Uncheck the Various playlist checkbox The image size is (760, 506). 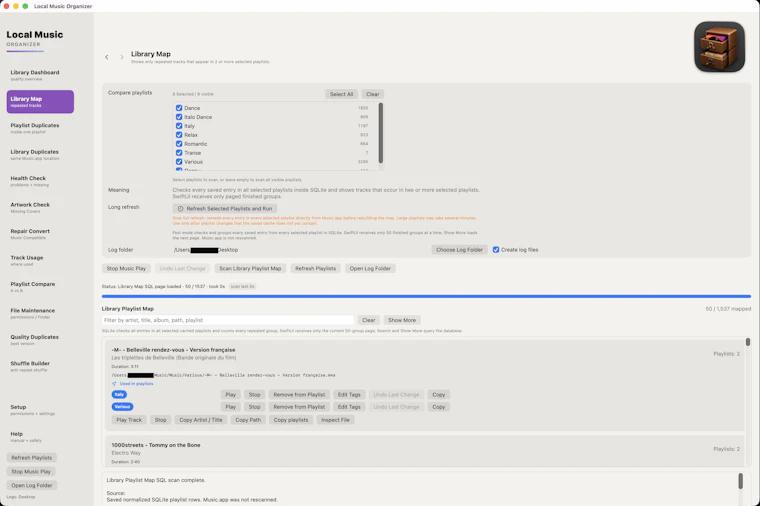pyautogui.click(x=179, y=162)
